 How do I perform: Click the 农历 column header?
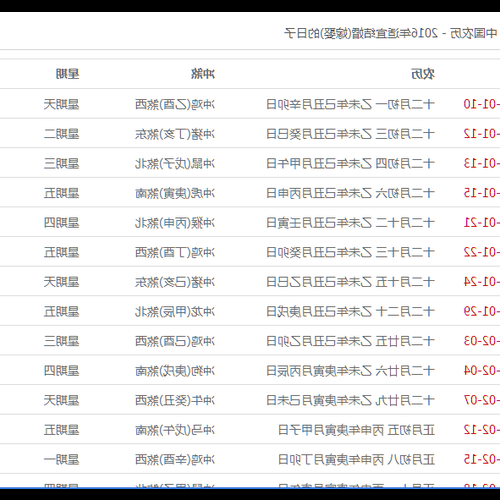point(423,74)
